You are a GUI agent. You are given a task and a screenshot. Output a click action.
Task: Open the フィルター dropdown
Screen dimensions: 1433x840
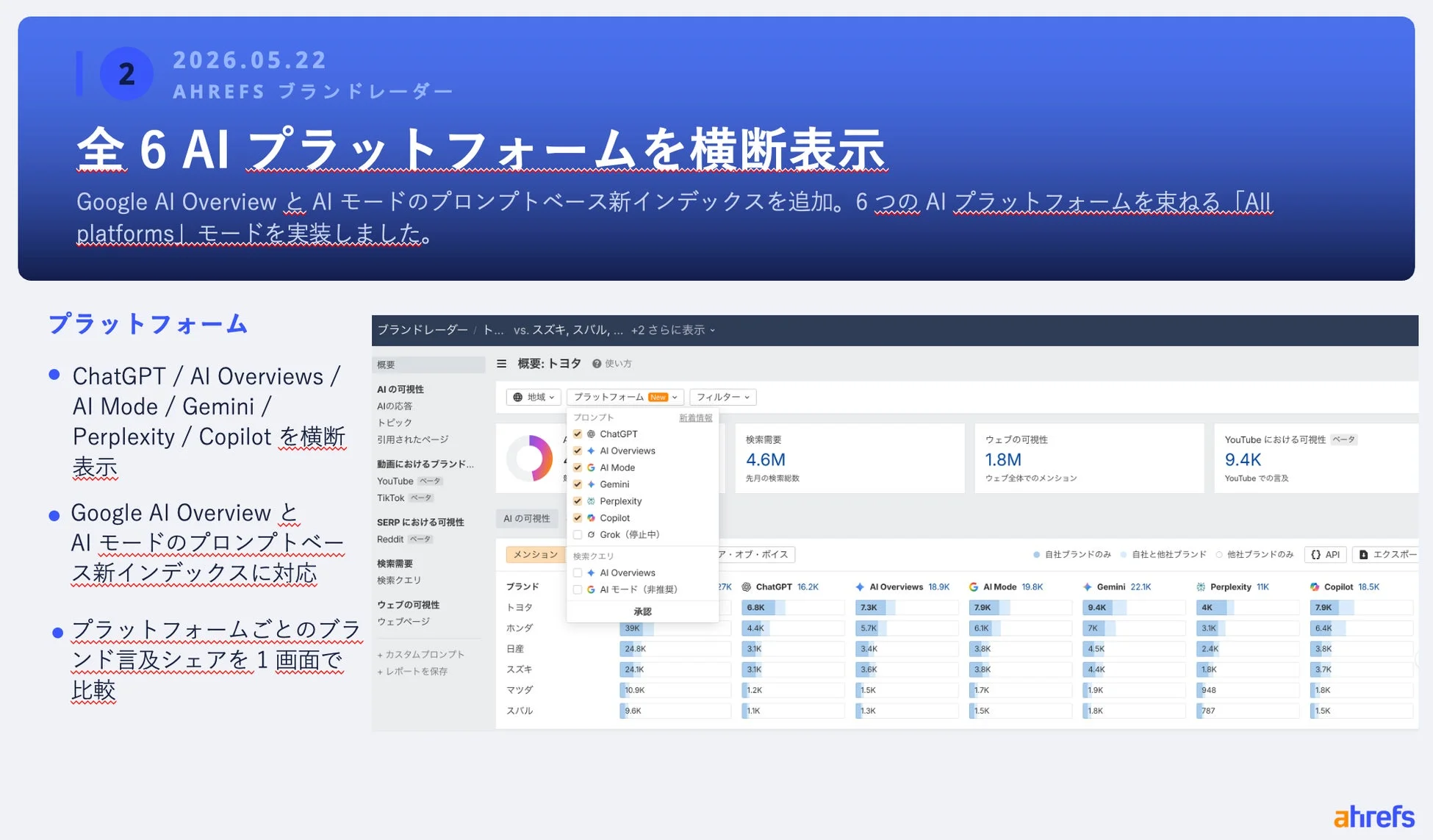tap(723, 397)
